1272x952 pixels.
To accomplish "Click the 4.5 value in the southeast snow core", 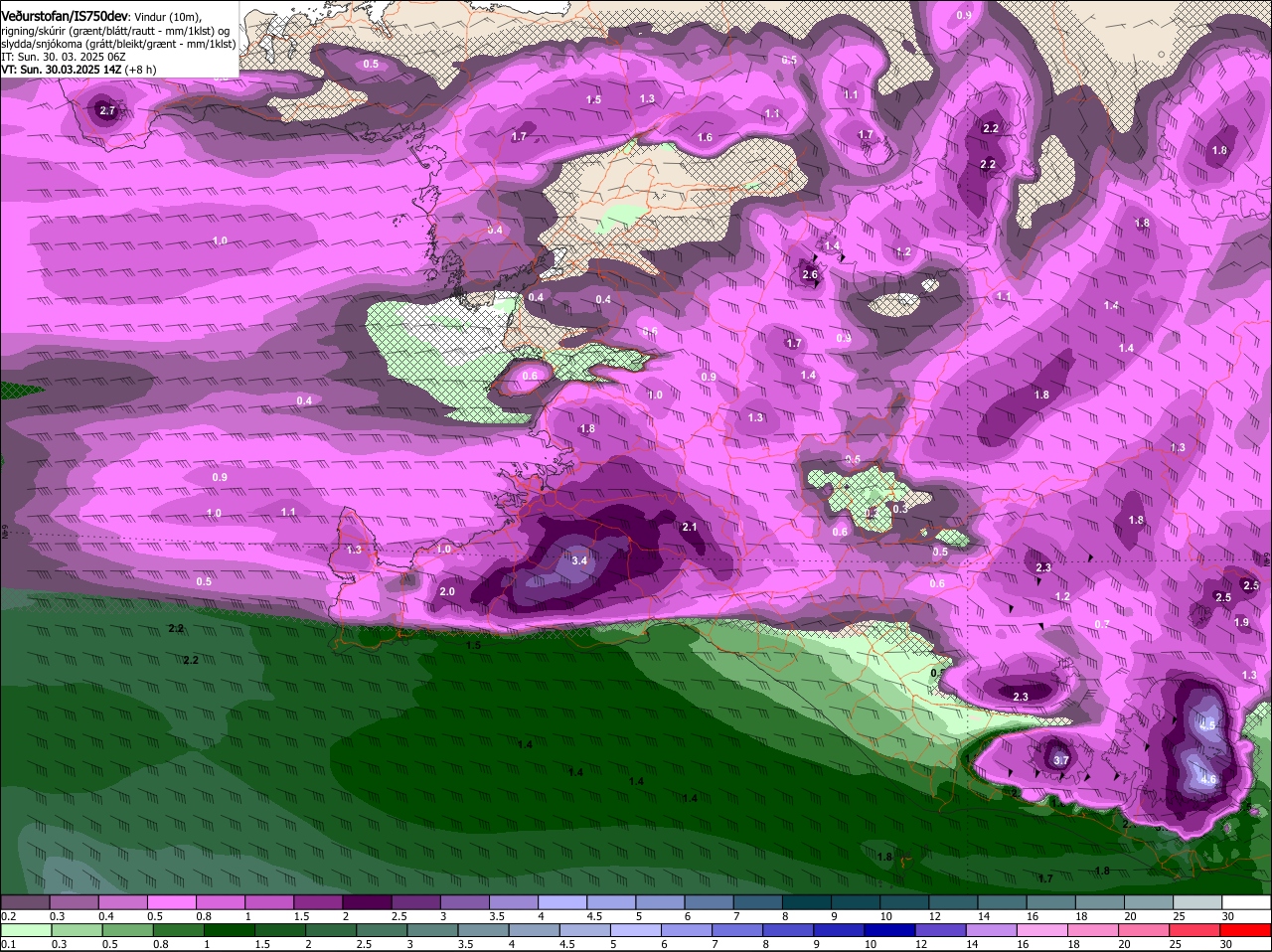I will pos(1207,725).
